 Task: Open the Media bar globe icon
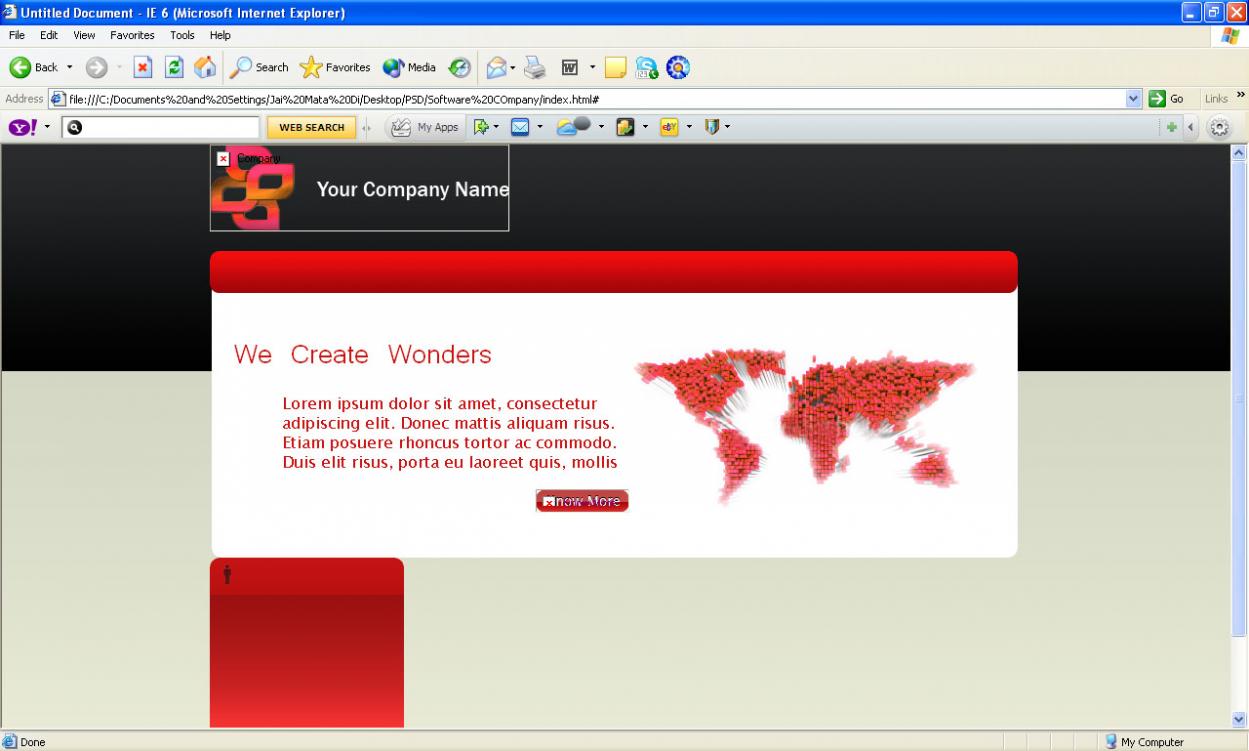click(393, 67)
